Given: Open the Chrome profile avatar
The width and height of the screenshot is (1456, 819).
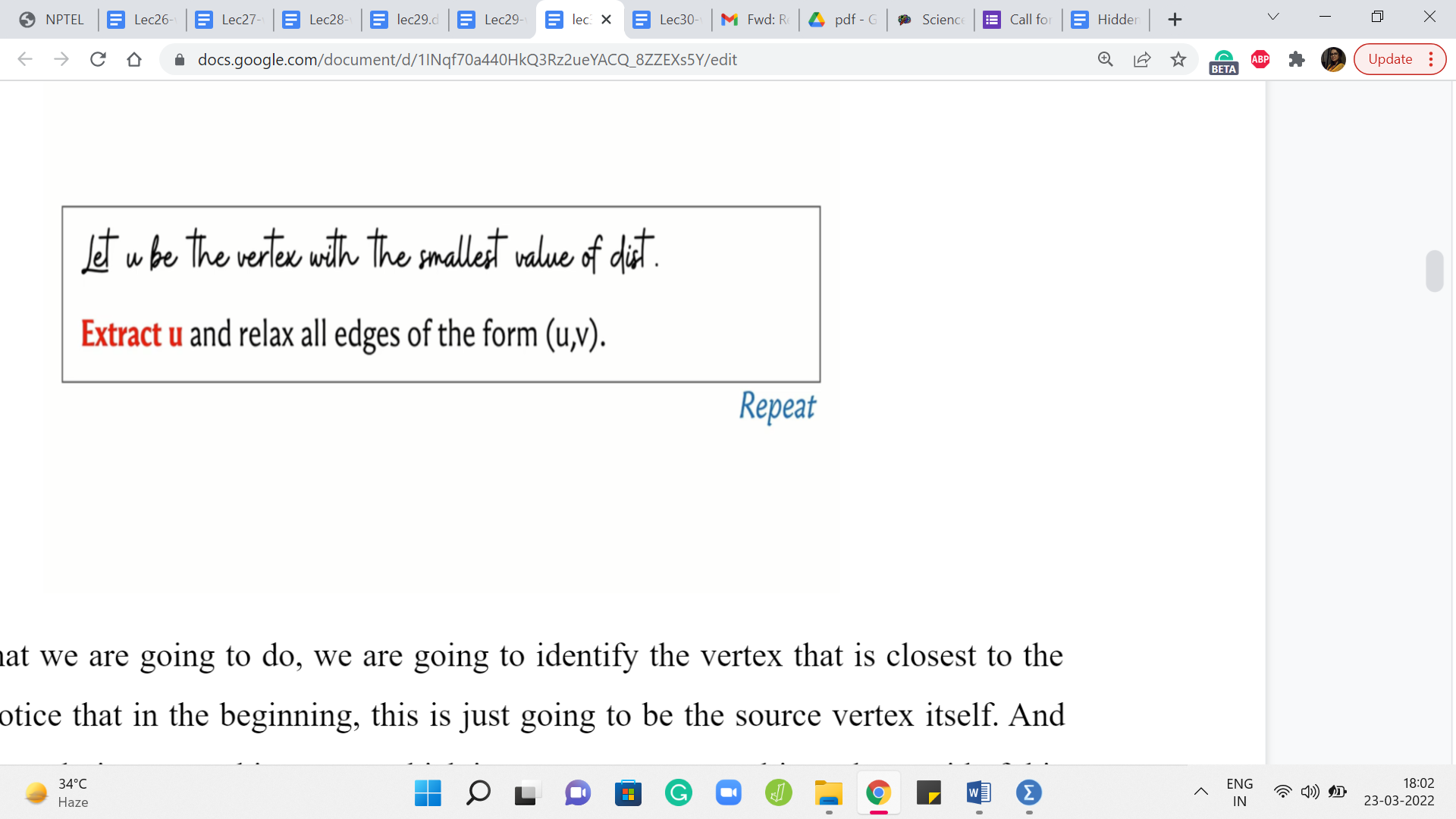Looking at the screenshot, I should click(1333, 59).
